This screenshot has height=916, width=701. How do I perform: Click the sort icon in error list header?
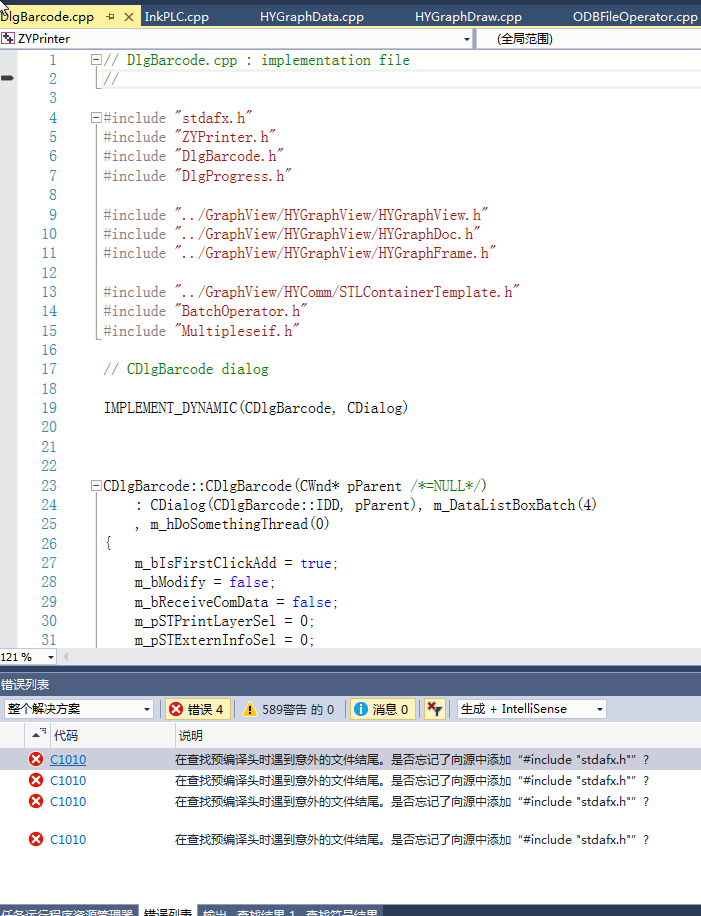pyautogui.click(x=40, y=735)
